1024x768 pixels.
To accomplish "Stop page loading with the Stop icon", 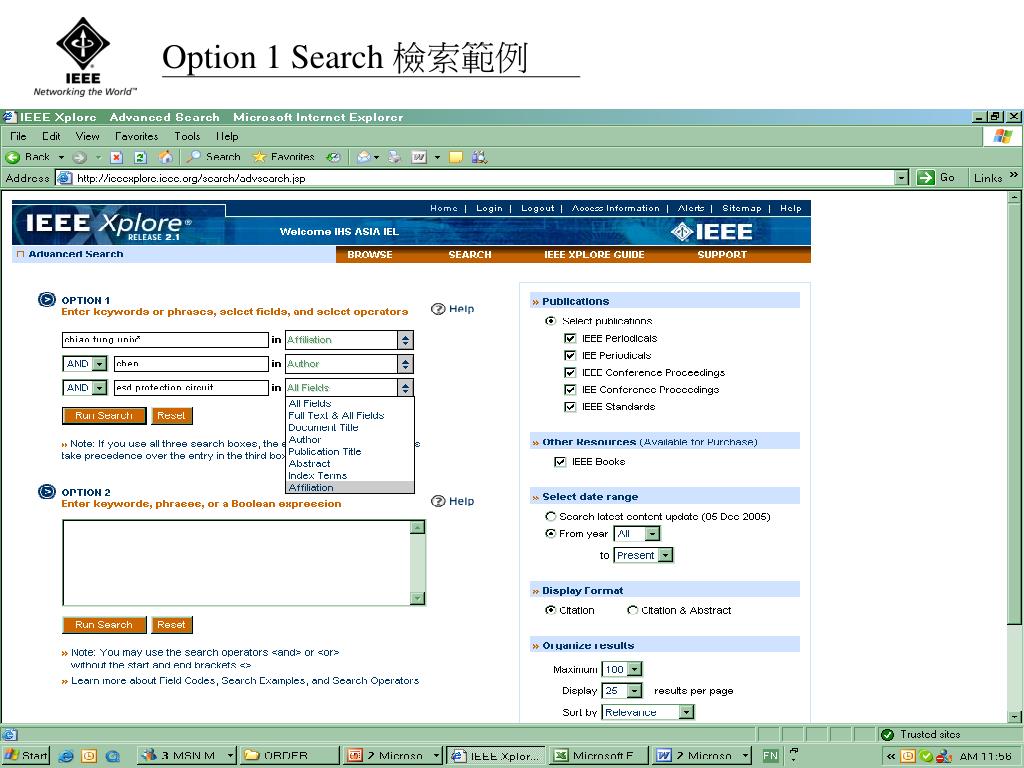I will (x=116, y=157).
